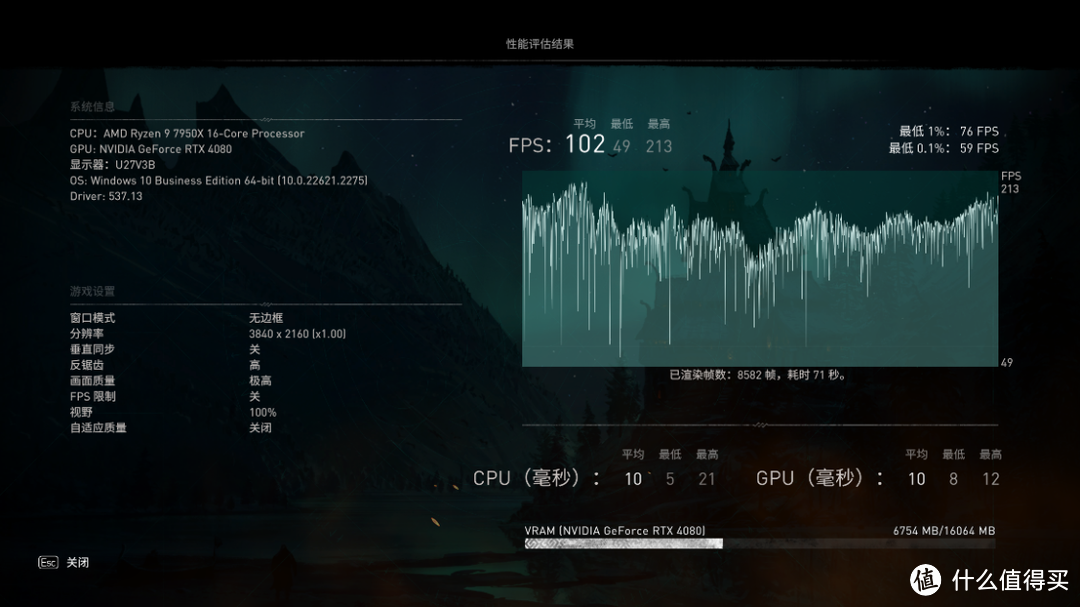Click the CPU maximum value 21

point(707,479)
